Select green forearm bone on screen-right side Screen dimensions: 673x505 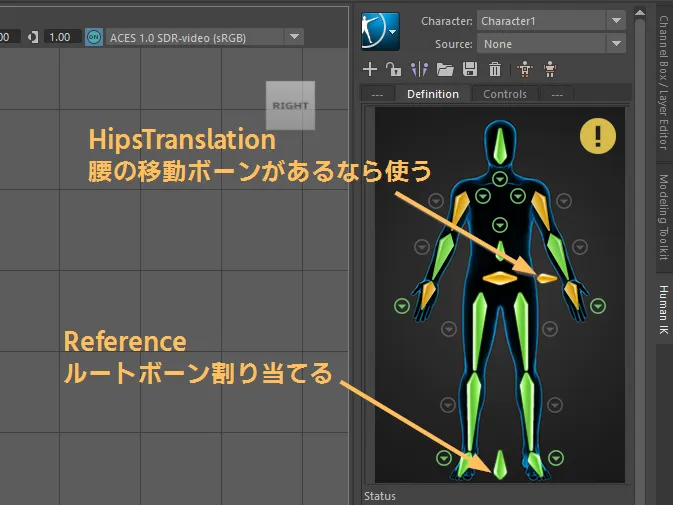pos(558,256)
